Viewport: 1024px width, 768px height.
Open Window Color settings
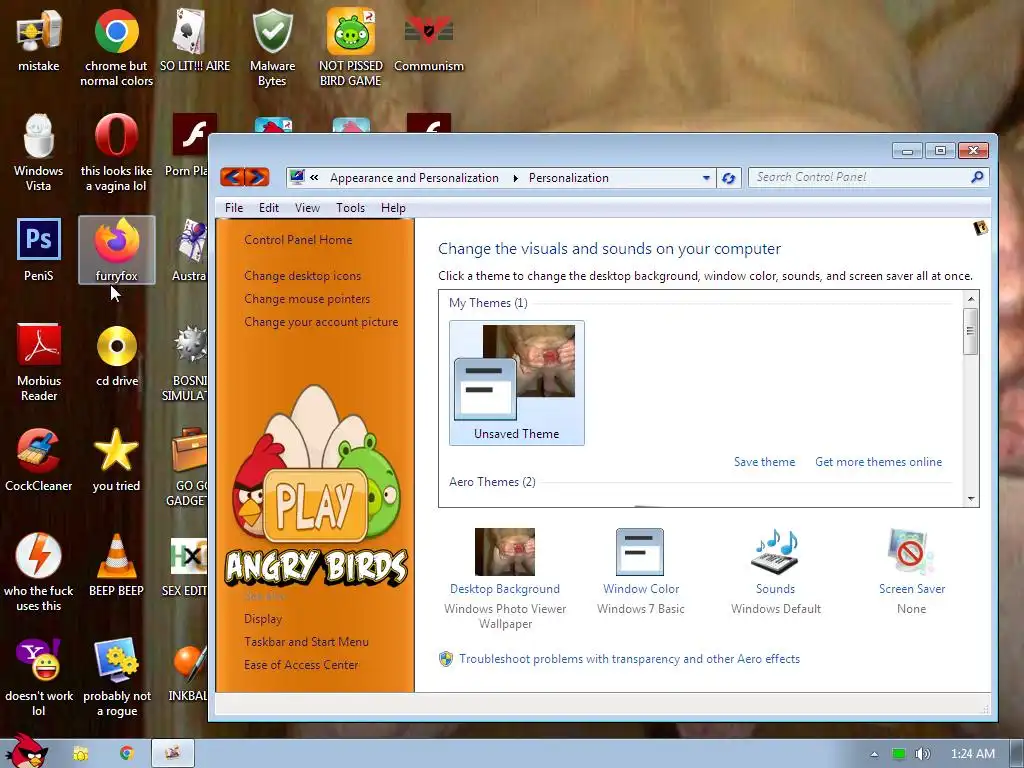[641, 571]
